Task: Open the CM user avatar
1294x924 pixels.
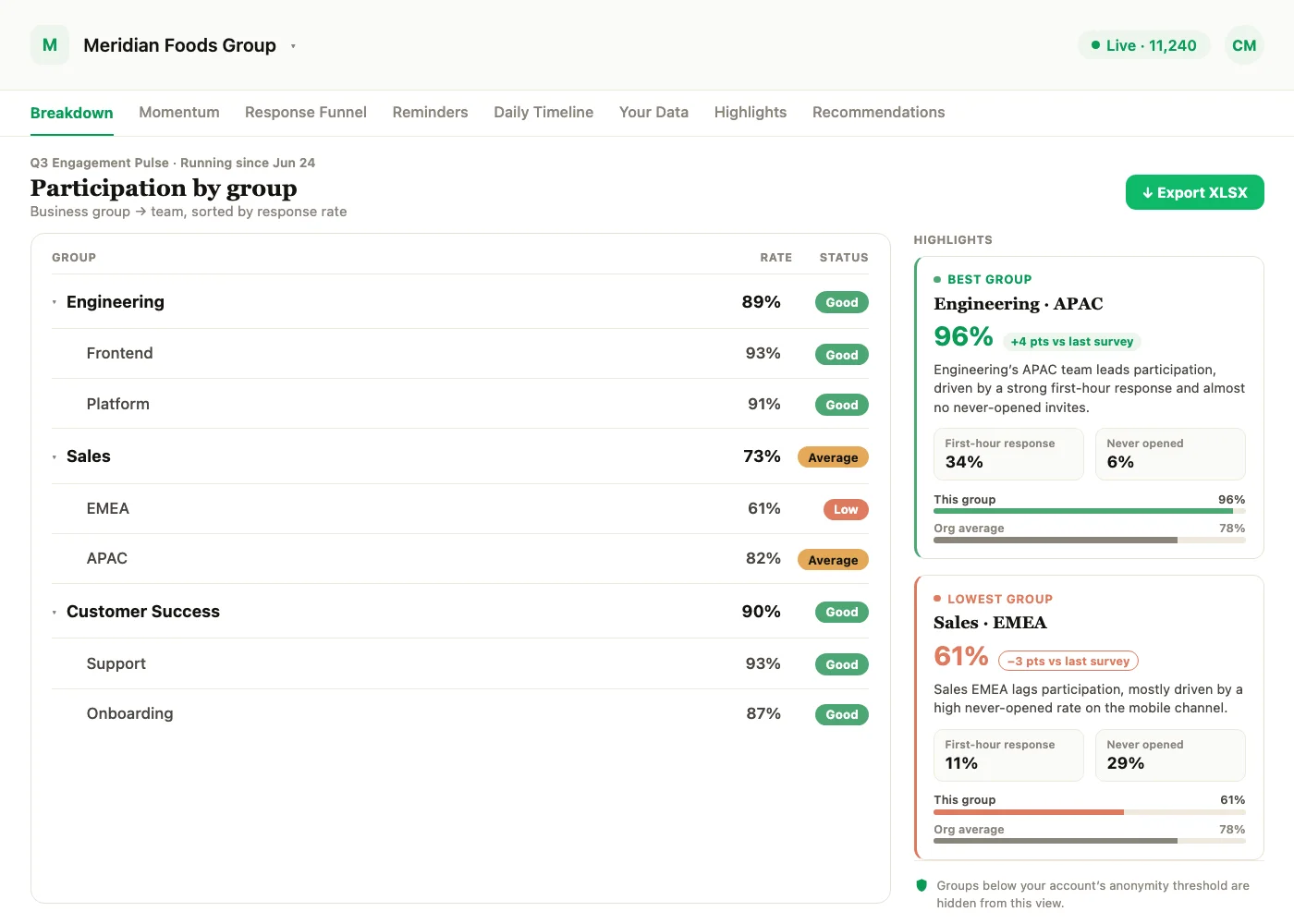Action: [x=1244, y=45]
